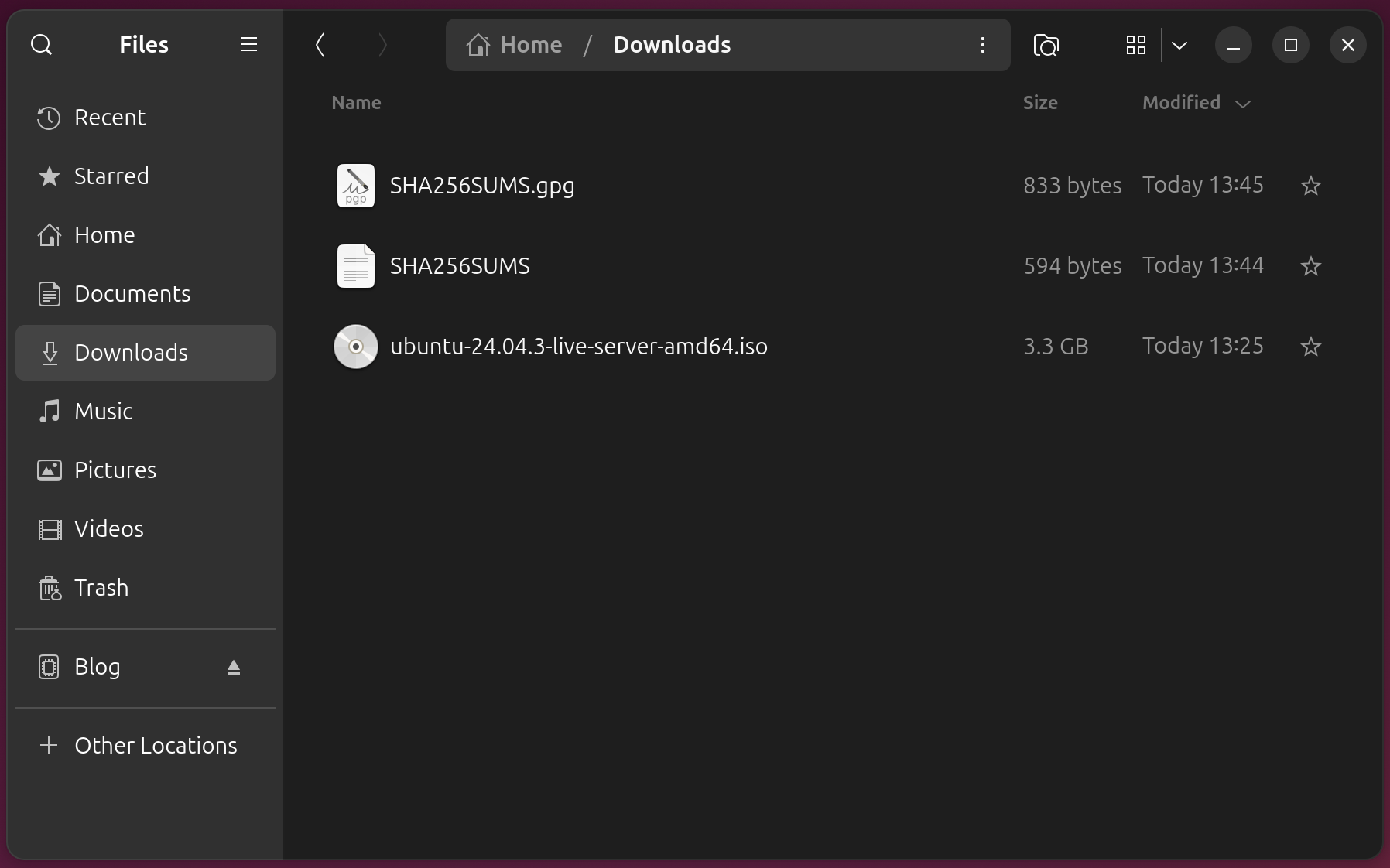Image resolution: width=1390 pixels, height=868 pixels.
Task: Toggle sort order on Modified column
Action: [1196, 103]
